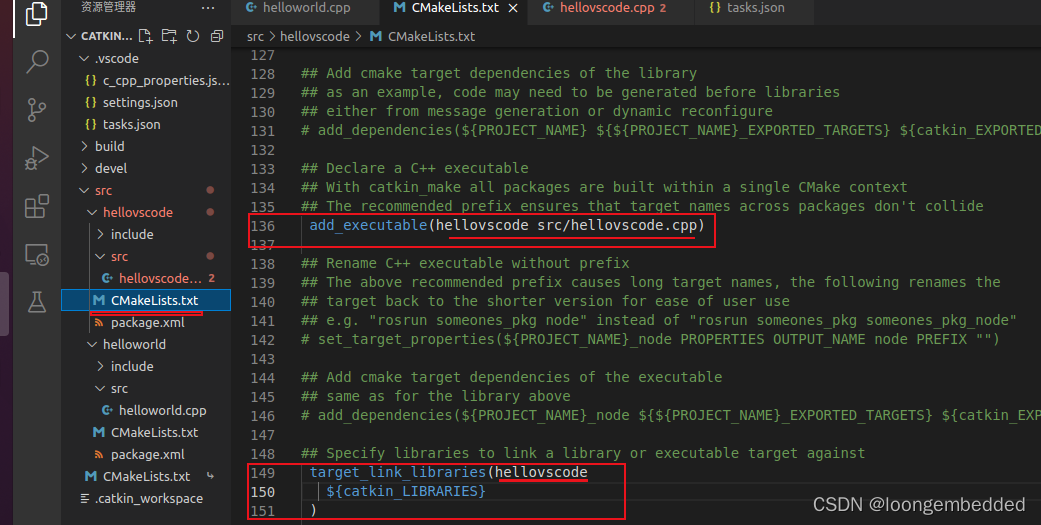Open the Explorer view in activity bar
This screenshot has height=525, width=1041.
coord(37,15)
